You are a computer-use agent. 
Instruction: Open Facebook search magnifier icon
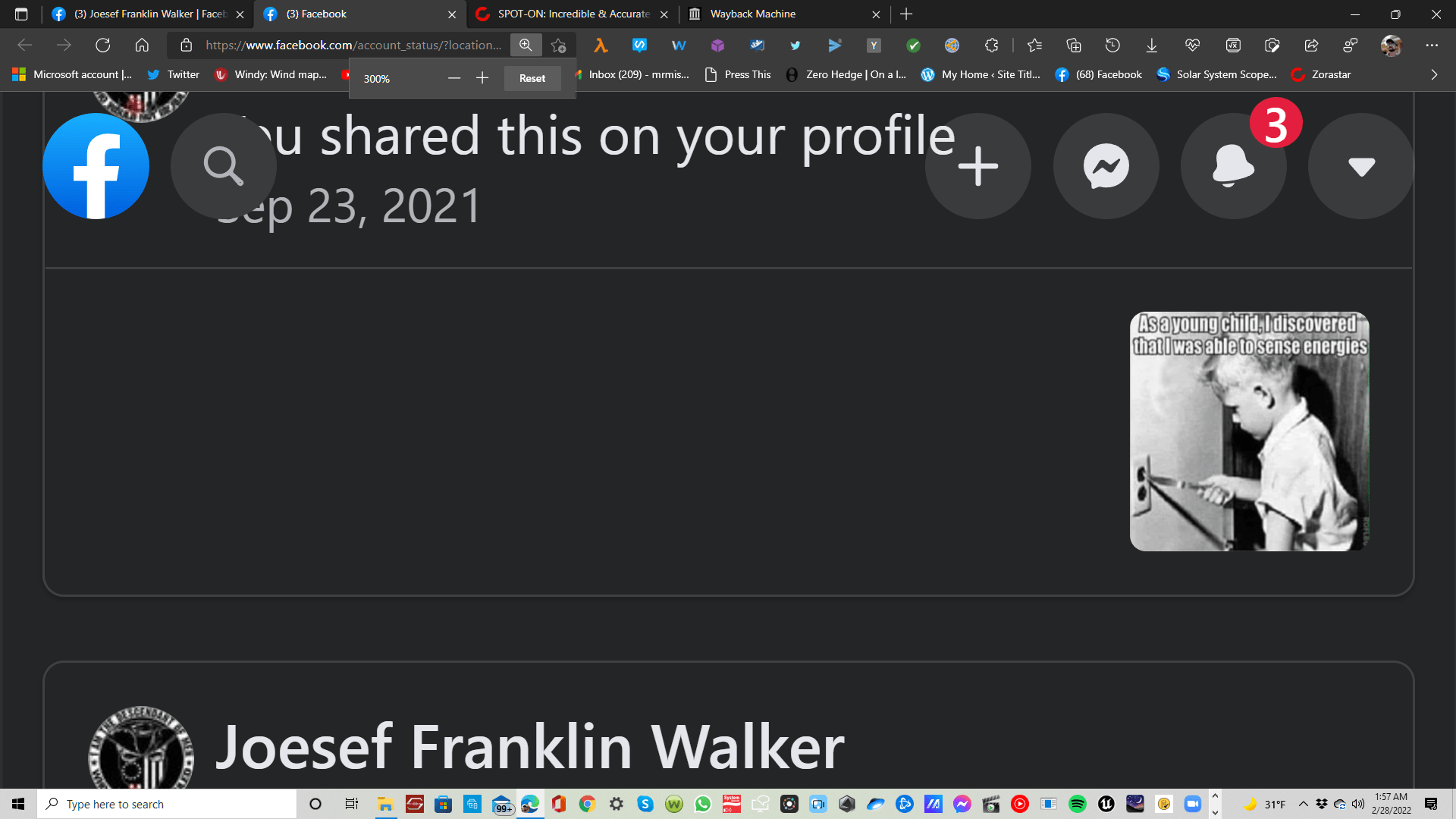click(x=223, y=166)
